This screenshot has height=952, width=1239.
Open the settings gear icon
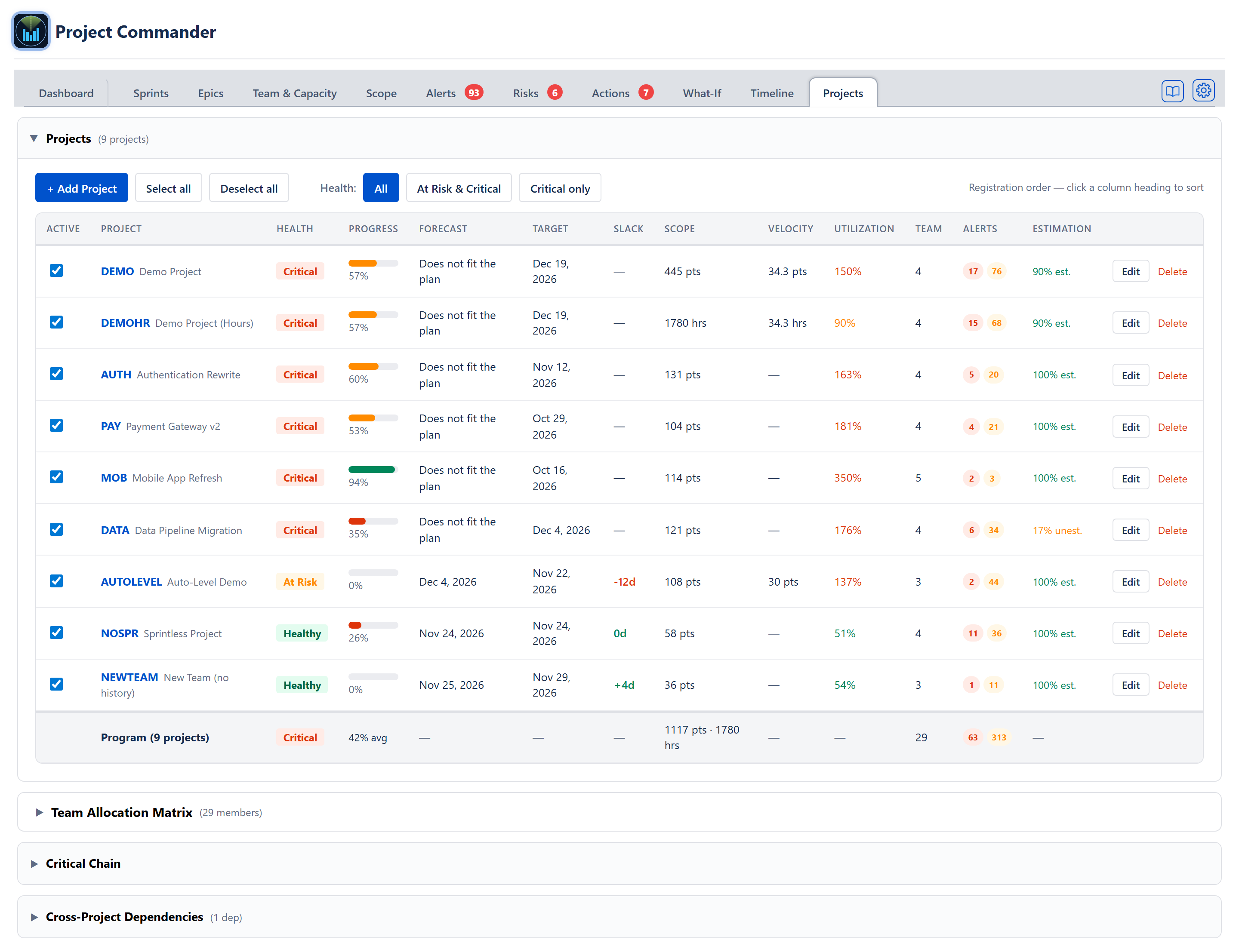point(1203,91)
